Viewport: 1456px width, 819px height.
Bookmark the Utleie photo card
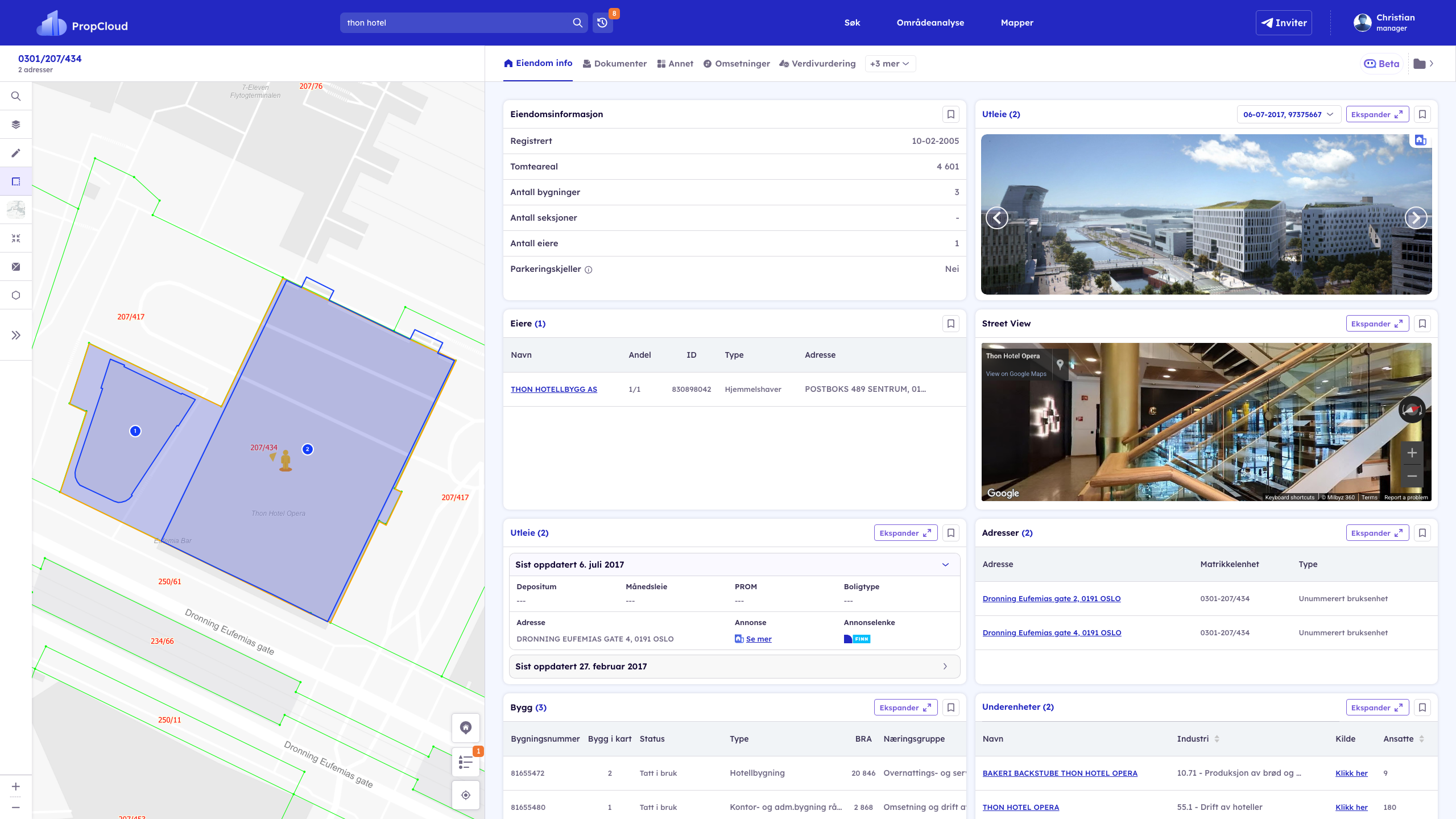click(x=1422, y=114)
